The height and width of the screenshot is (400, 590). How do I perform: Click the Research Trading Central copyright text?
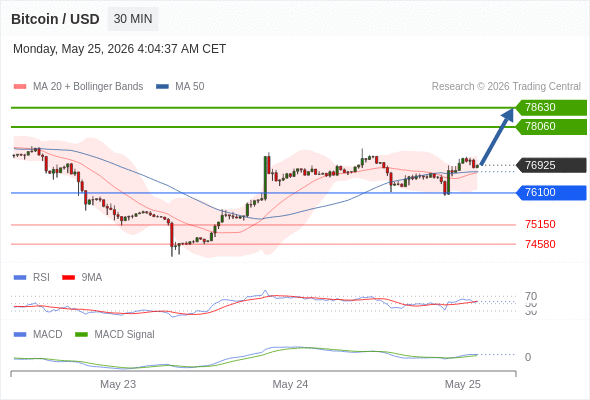coord(506,87)
